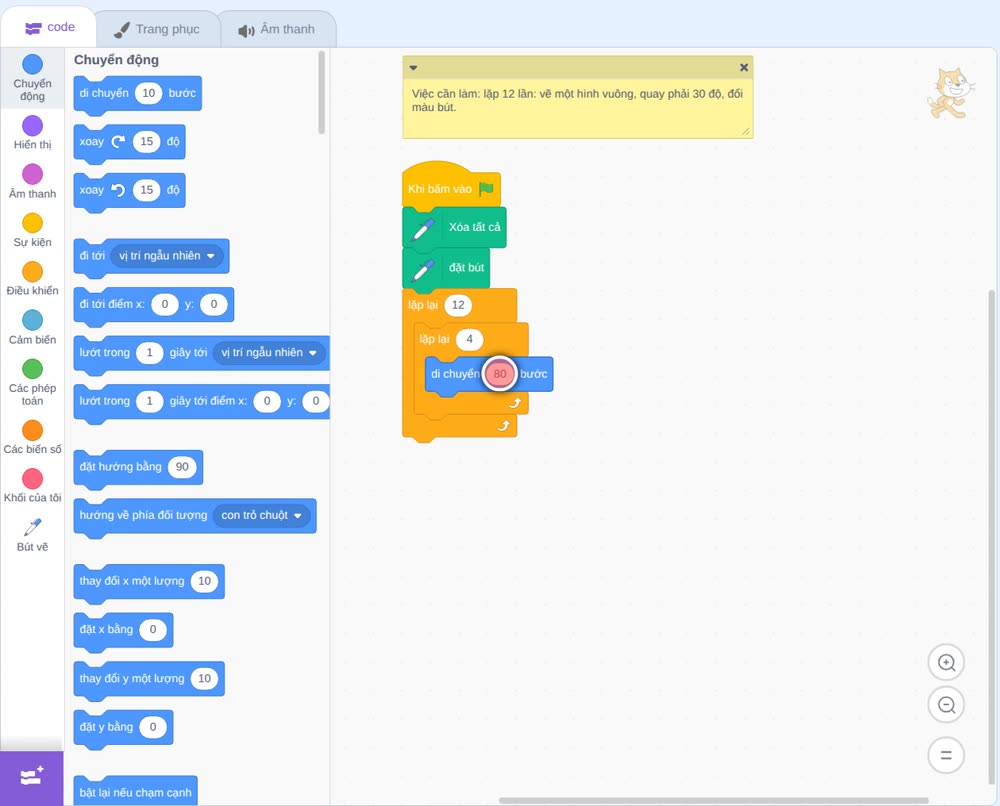Click pen icon on Xóa tất cả block
This screenshot has height=806, width=1000.
tap(423, 228)
